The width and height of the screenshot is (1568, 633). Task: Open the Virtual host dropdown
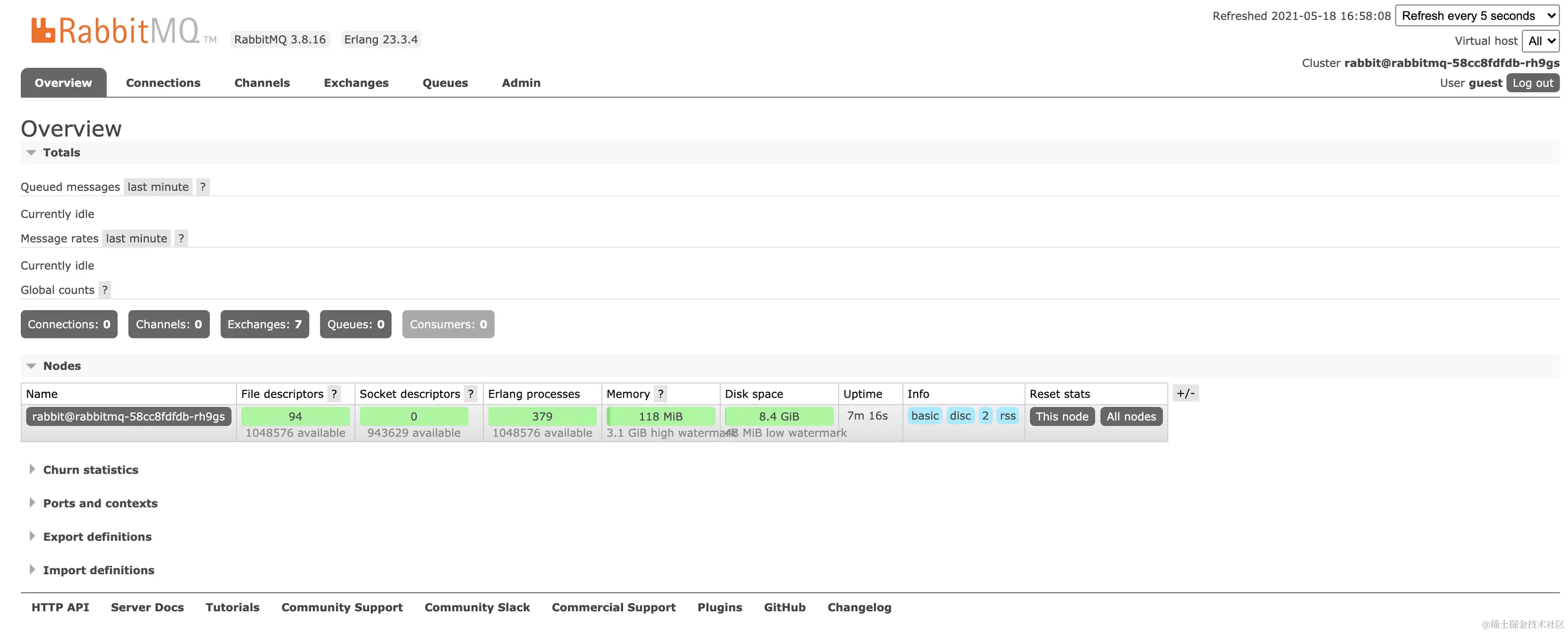point(1540,41)
